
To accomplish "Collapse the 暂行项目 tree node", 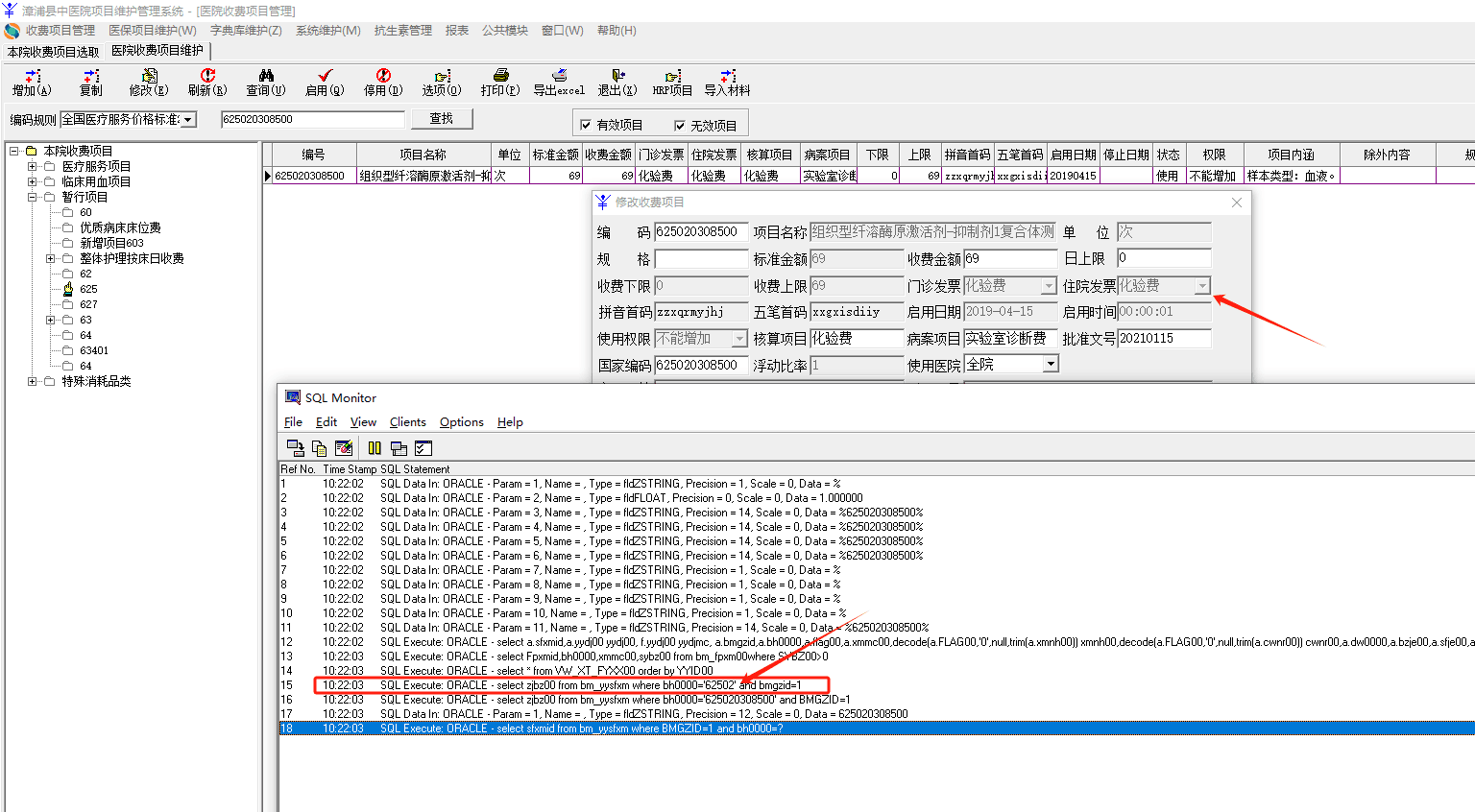I will (x=33, y=197).
